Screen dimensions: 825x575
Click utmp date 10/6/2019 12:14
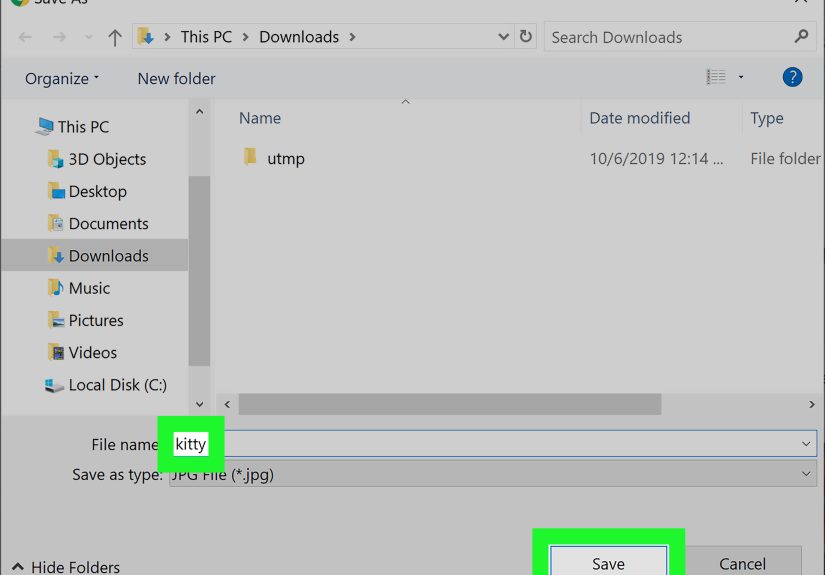tap(656, 158)
